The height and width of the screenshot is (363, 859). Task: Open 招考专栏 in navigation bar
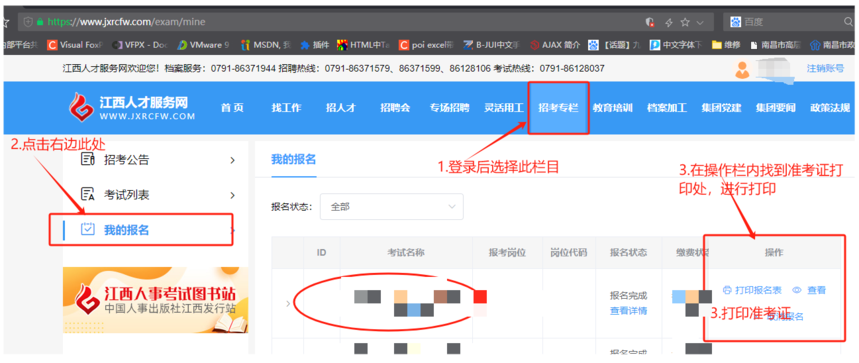(x=558, y=108)
